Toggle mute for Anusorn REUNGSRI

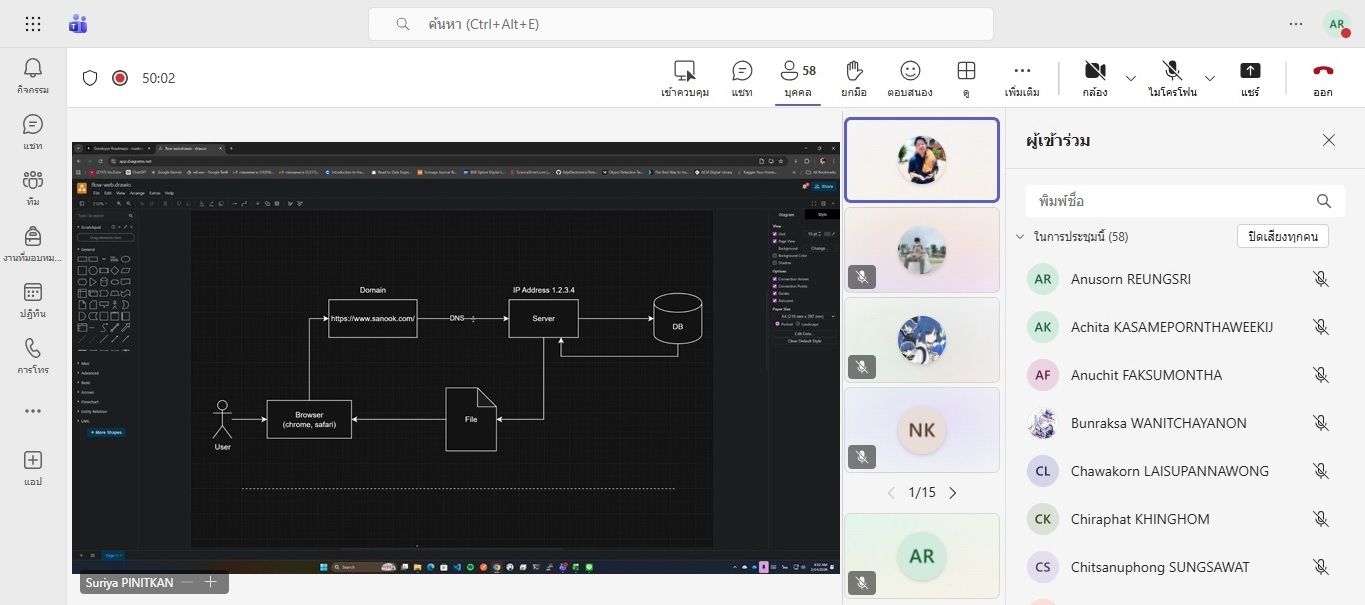tap(1320, 279)
